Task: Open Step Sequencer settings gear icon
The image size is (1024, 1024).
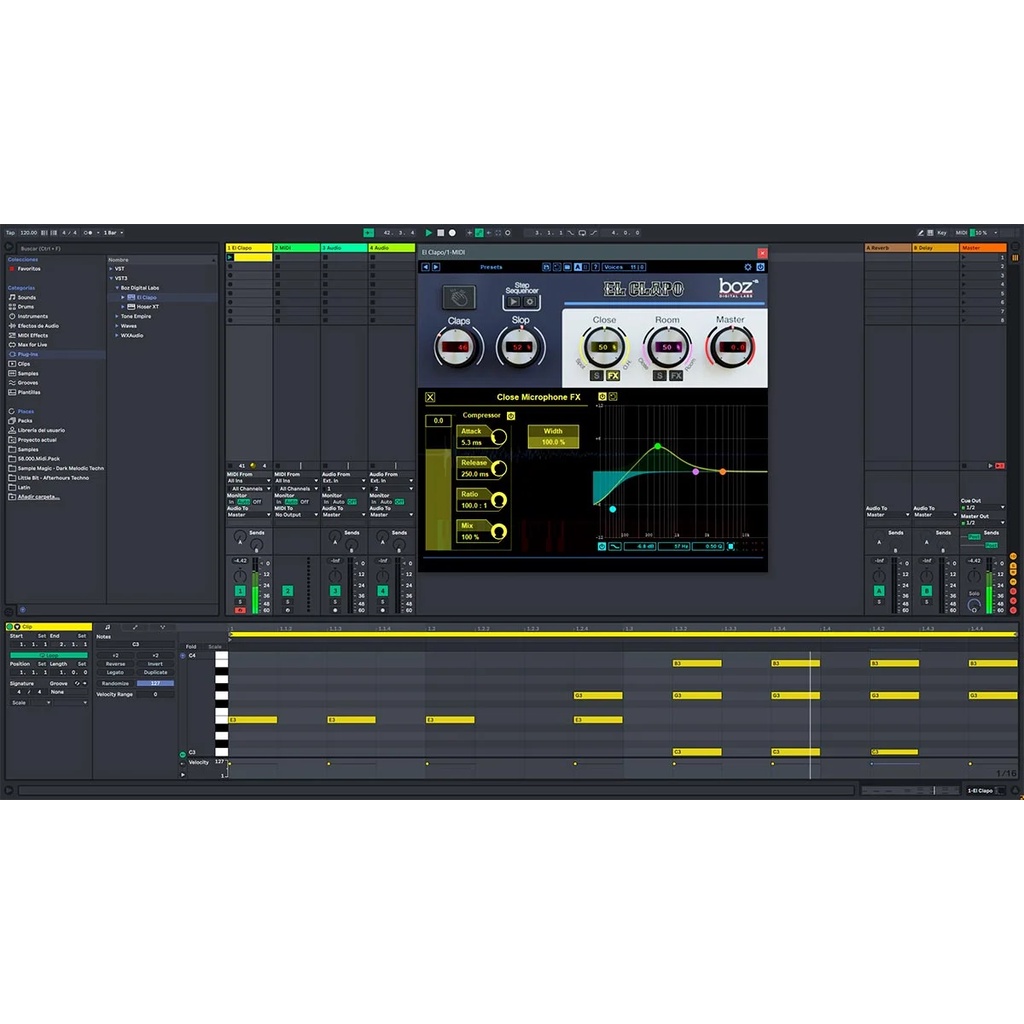Action: click(x=530, y=301)
